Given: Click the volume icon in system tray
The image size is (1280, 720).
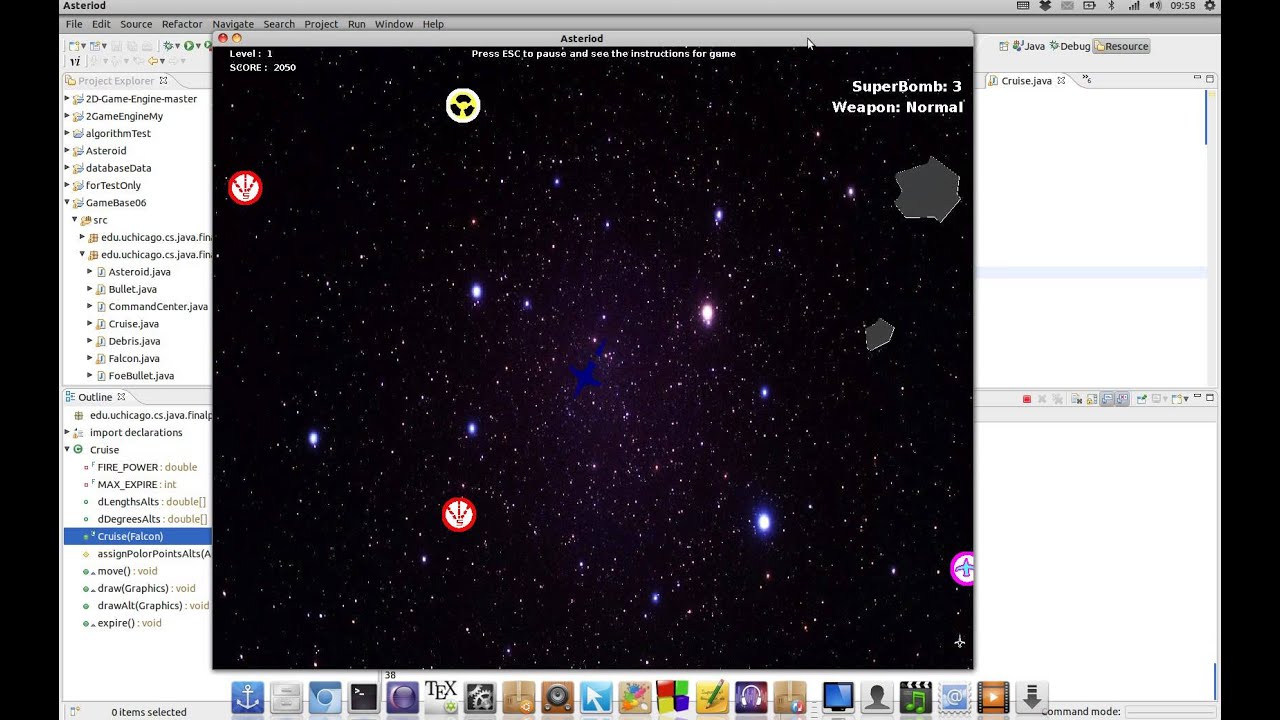Looking at the screenshot, I should pyautogui.click(x=1156, y=6).
